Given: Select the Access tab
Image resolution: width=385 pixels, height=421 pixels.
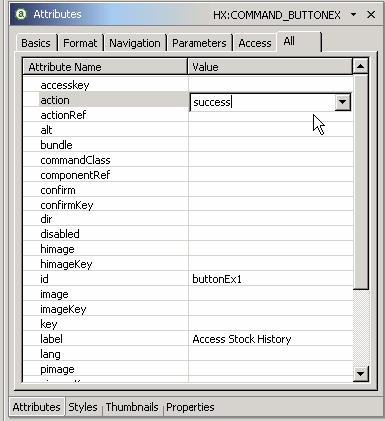Looking at the screenshot, I should pyautogui.click(x=255, y=43).
